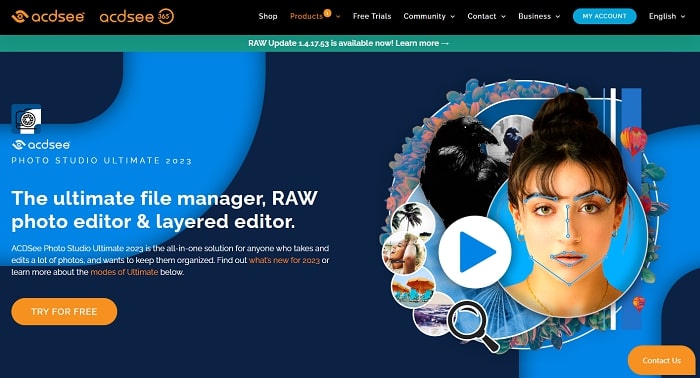Play the video with the blue play button

click(x=475, y=252)
